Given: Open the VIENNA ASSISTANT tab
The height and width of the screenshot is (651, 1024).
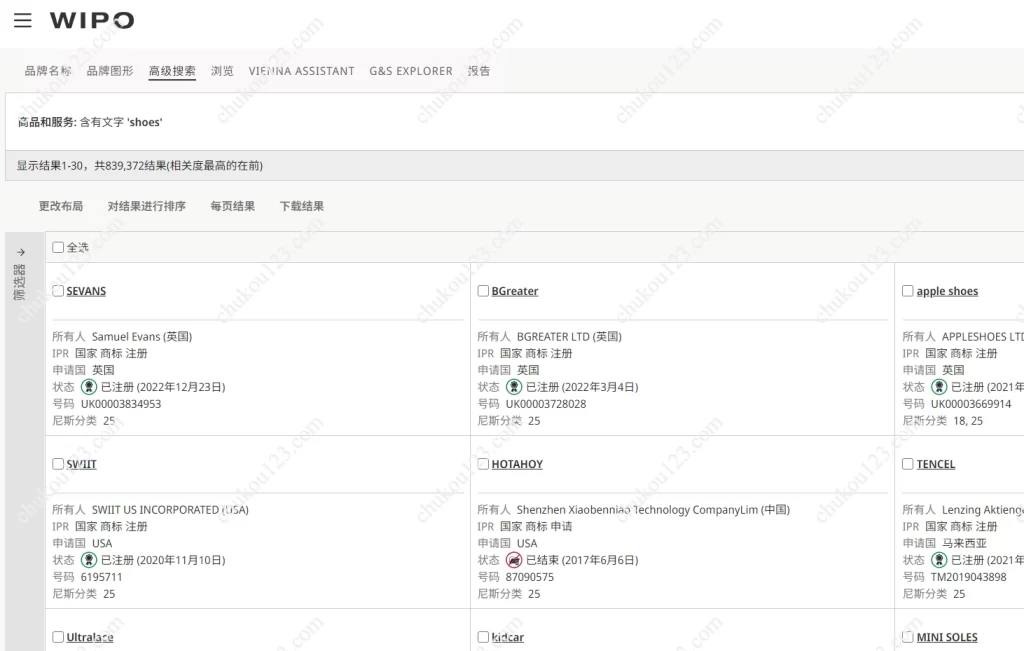Looking at the screenshot, I should (301, 71).
